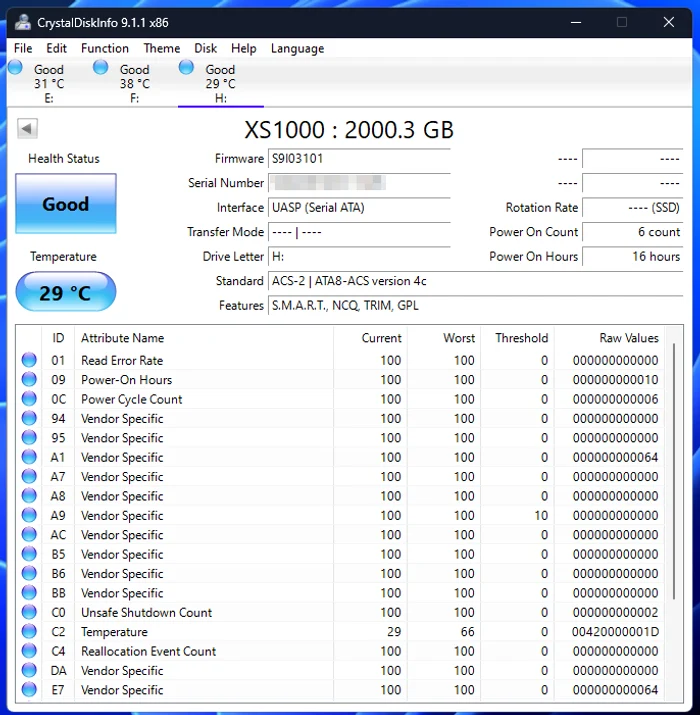
Task: Switch to the F: 38 °C drive tab text
Action: click(135, 83)
